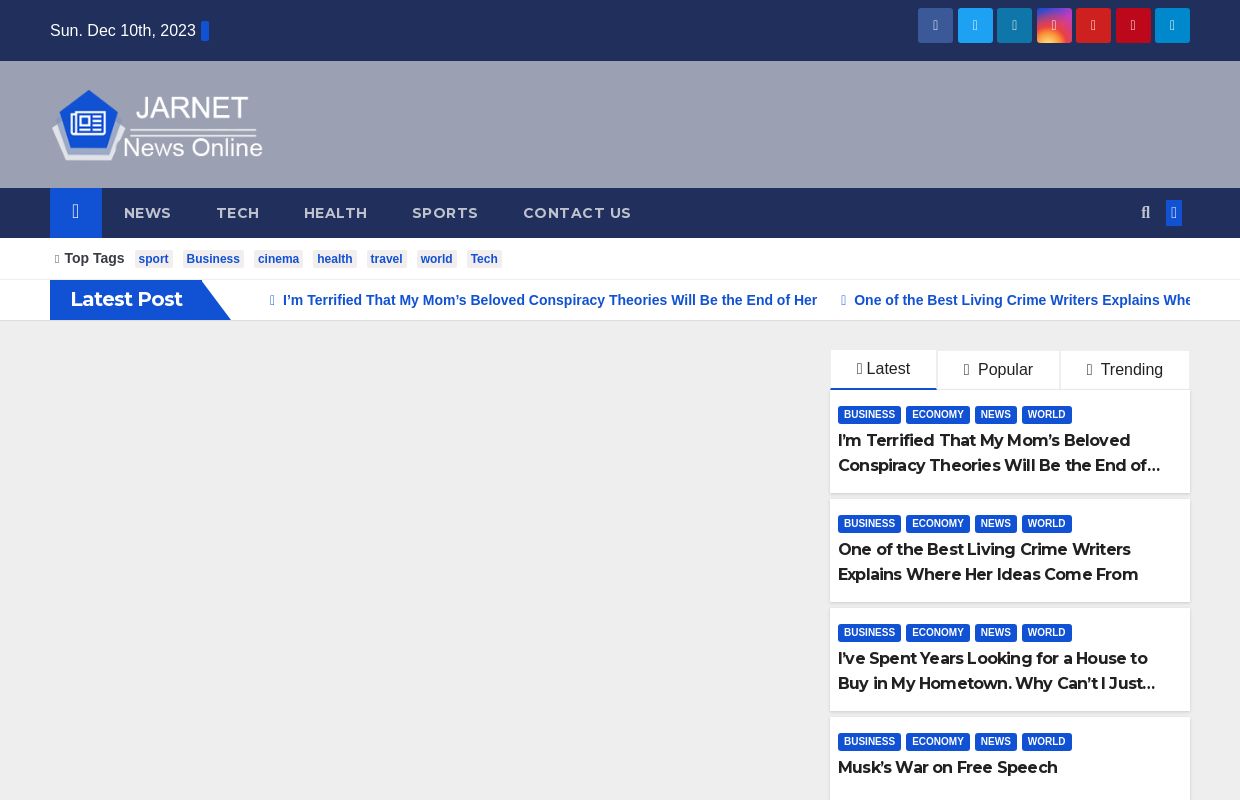Click the gradient Instagram social icon

1054,26
